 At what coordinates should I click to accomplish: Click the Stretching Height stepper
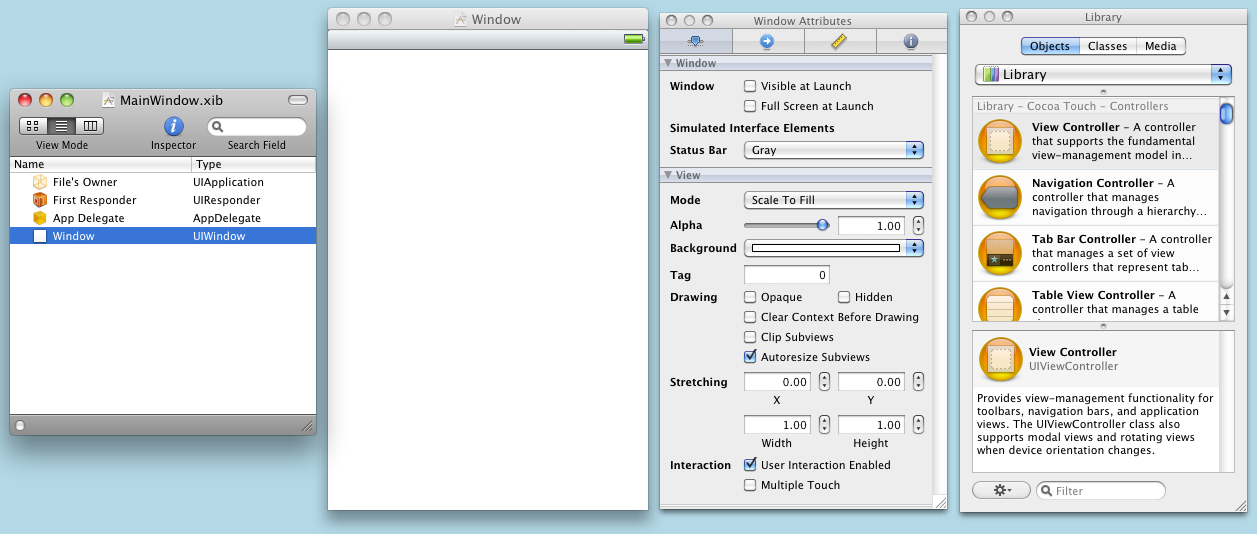click(x=918, y=425)
